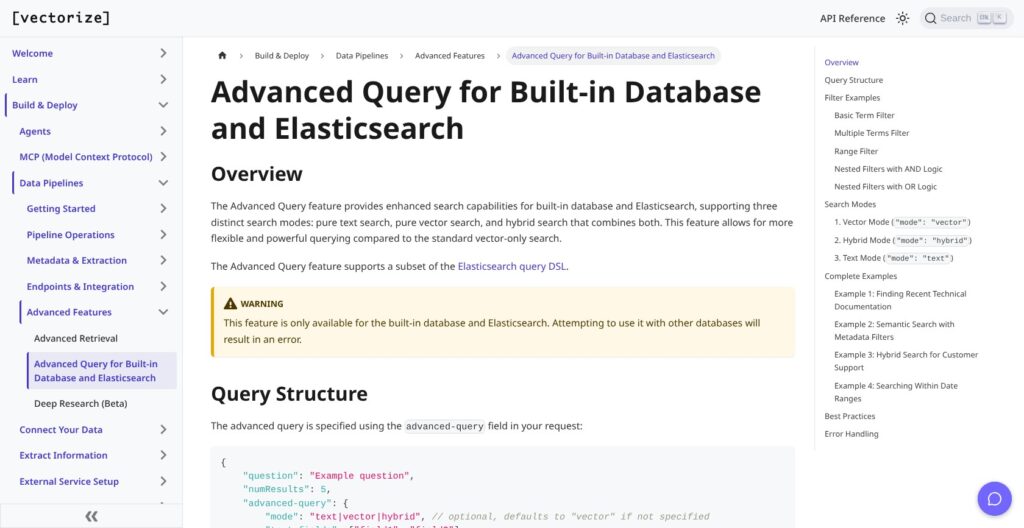Jump to Error Handling in contents
1024x528 pixels.
tap(851, 434)
